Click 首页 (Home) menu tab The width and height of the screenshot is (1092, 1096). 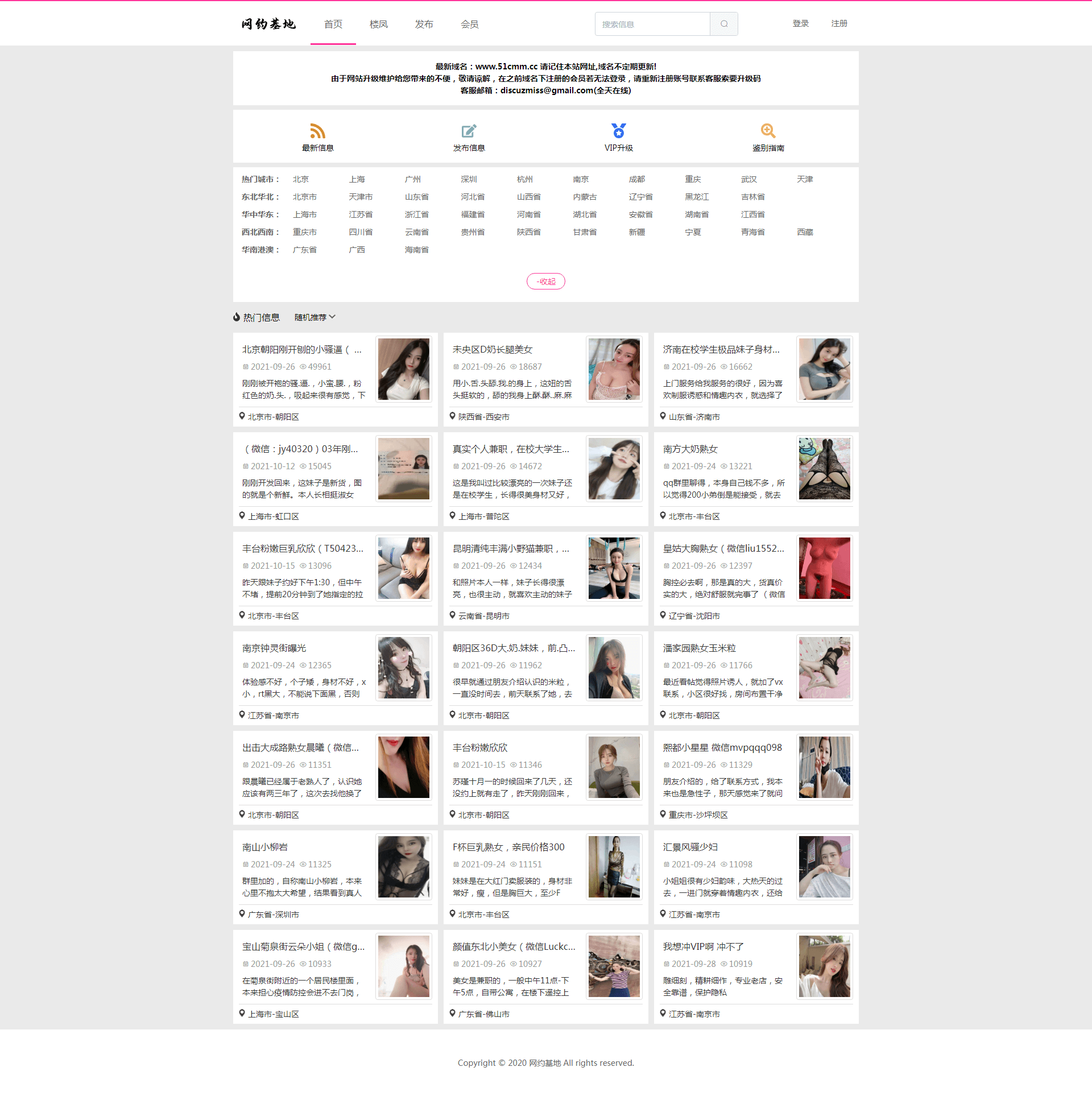coord(333,22)
